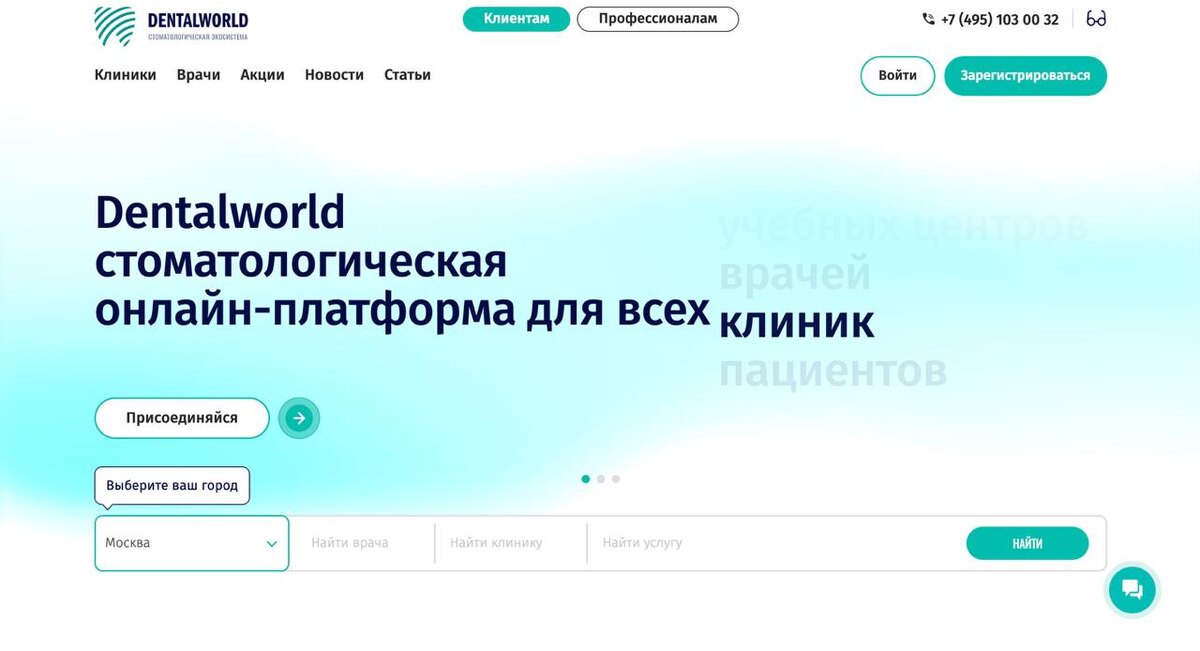This screenshot has width=1200, height=651.
Task: Click the Dentalworld logo
Action: (x=171, y=26)
